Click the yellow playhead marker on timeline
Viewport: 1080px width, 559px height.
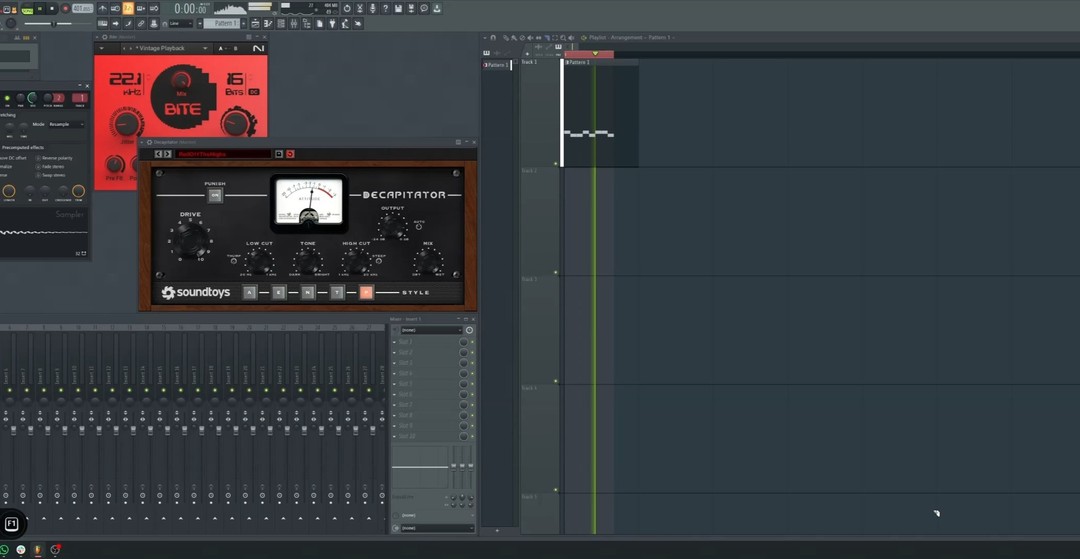[595, 53]
